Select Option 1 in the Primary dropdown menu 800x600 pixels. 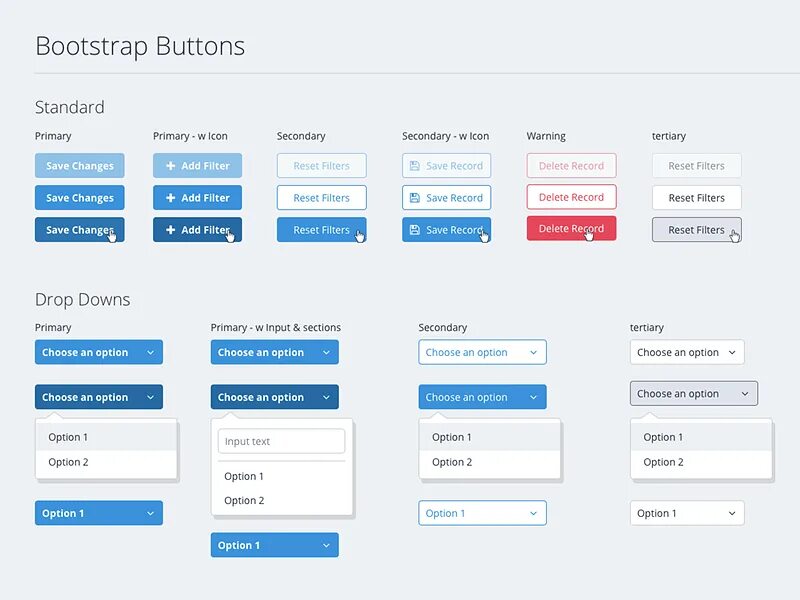106,437
